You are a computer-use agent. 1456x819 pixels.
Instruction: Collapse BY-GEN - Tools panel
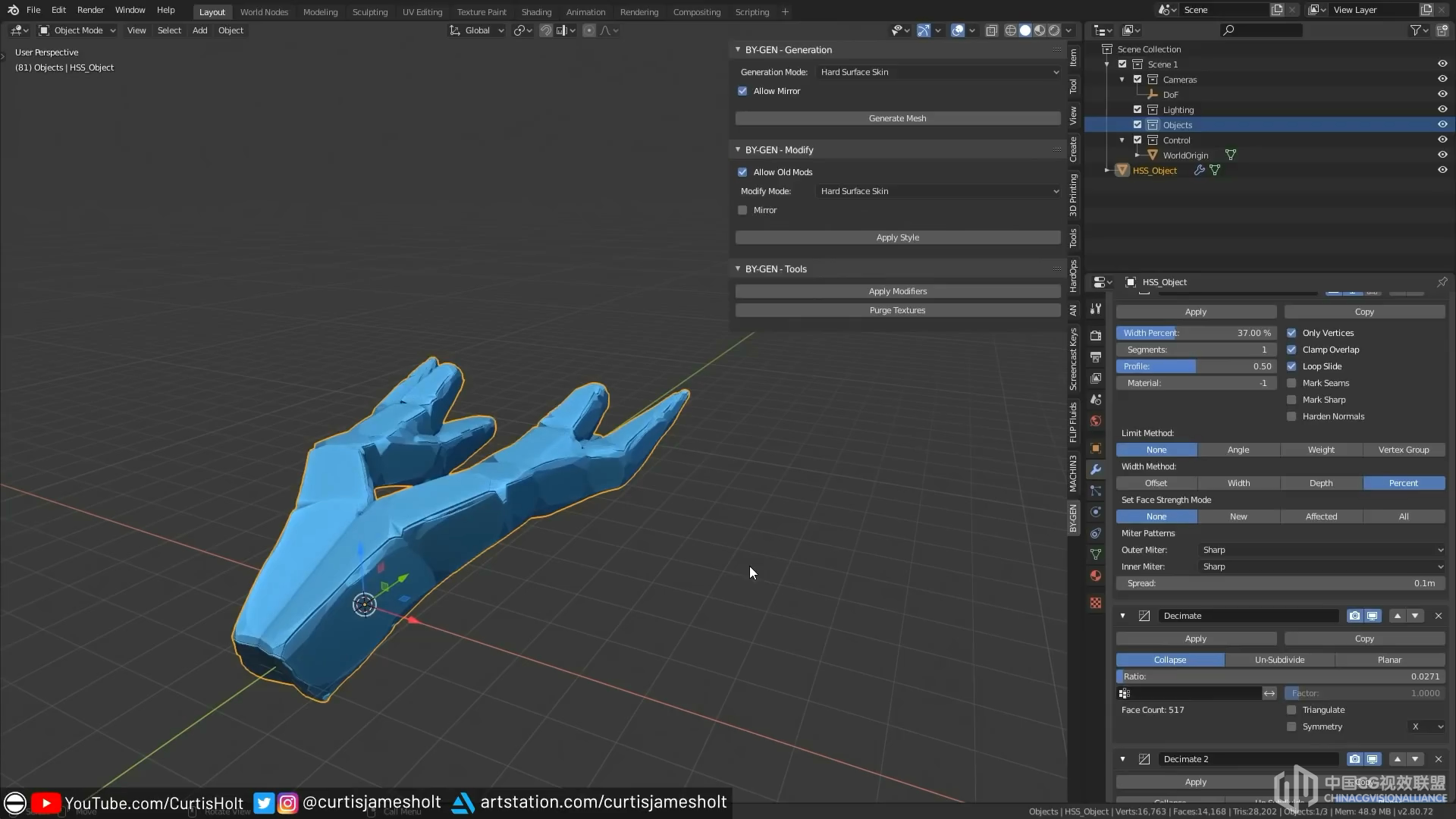click(738, 268)
